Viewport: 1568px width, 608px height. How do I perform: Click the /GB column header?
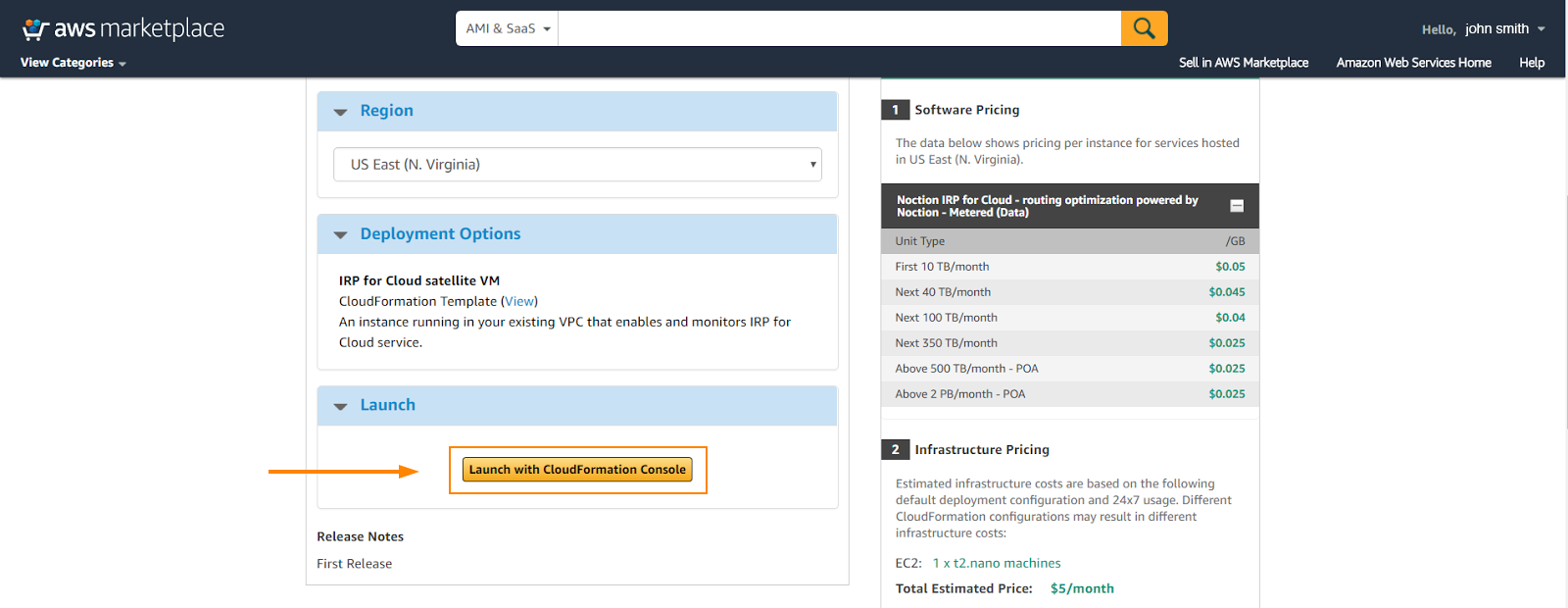1235,241
